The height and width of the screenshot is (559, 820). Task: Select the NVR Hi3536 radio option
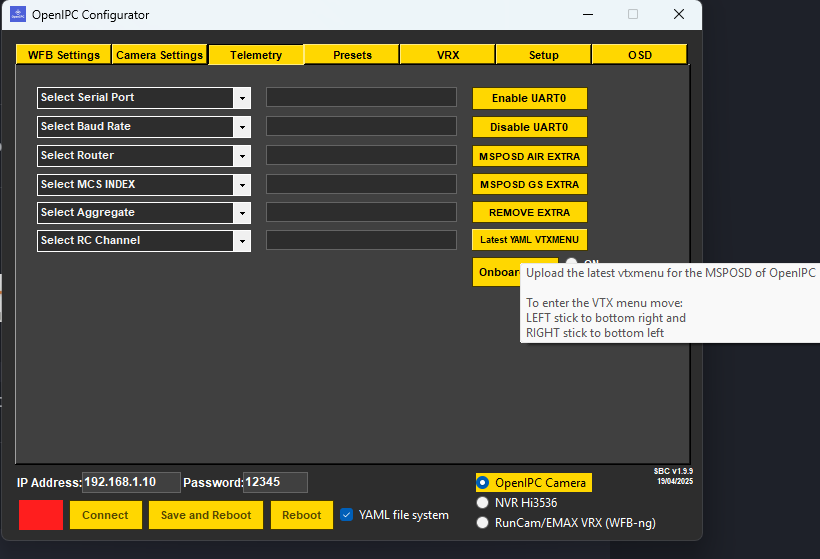[483, 503]
